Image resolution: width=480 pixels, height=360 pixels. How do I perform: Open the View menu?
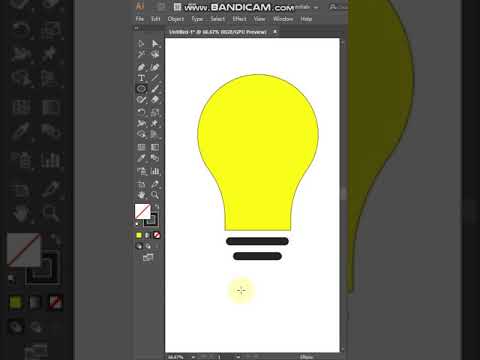coord(259,19)
